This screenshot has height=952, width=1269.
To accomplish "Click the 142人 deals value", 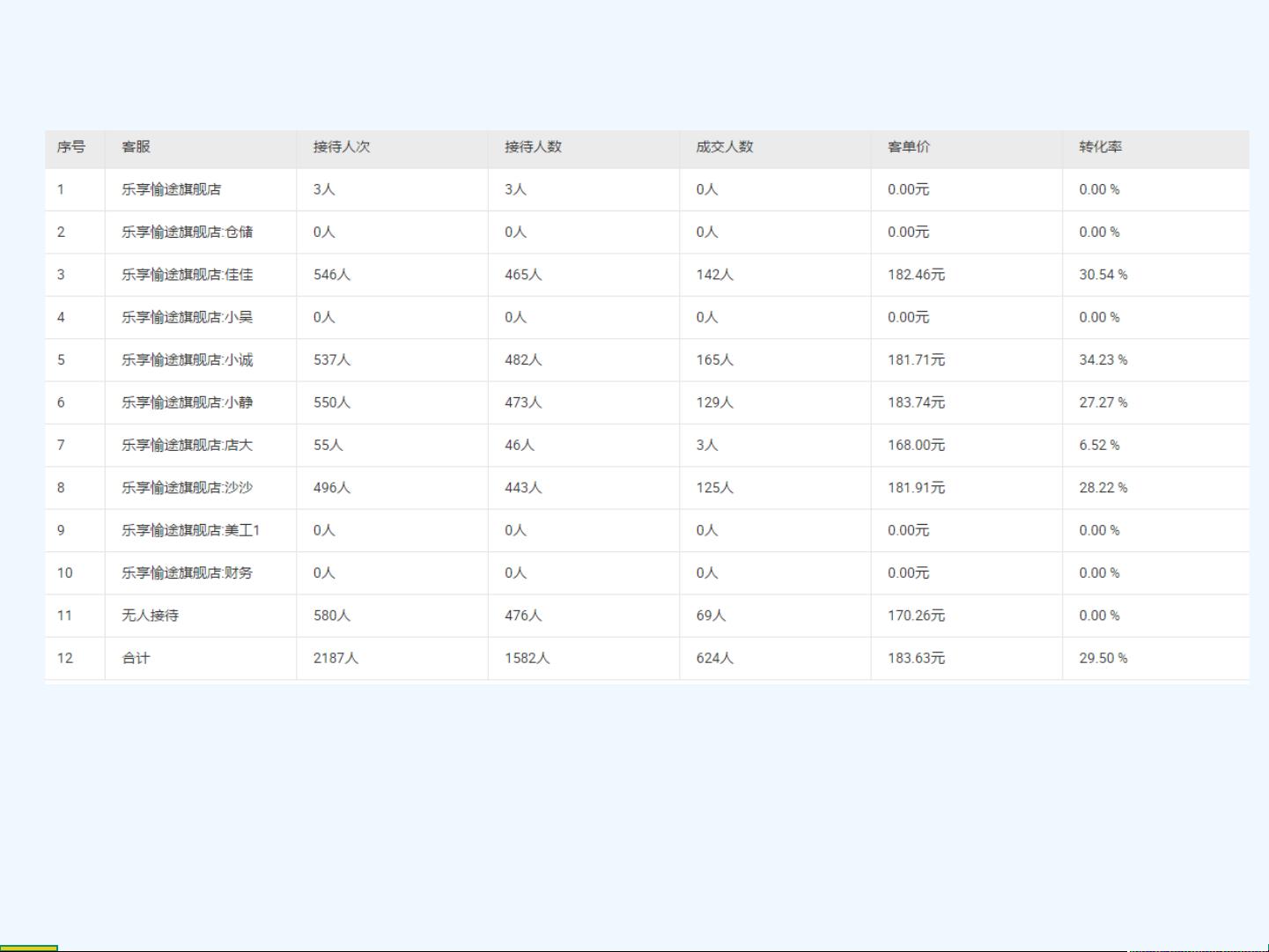I will pos(715,275).
